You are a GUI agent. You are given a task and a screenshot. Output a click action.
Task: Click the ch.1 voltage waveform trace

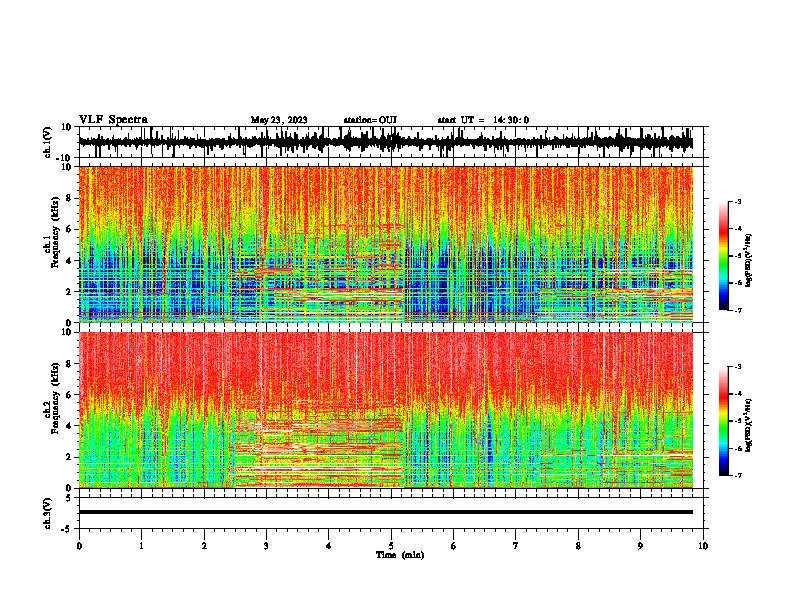pyautogui.click(x=385, y=142)
